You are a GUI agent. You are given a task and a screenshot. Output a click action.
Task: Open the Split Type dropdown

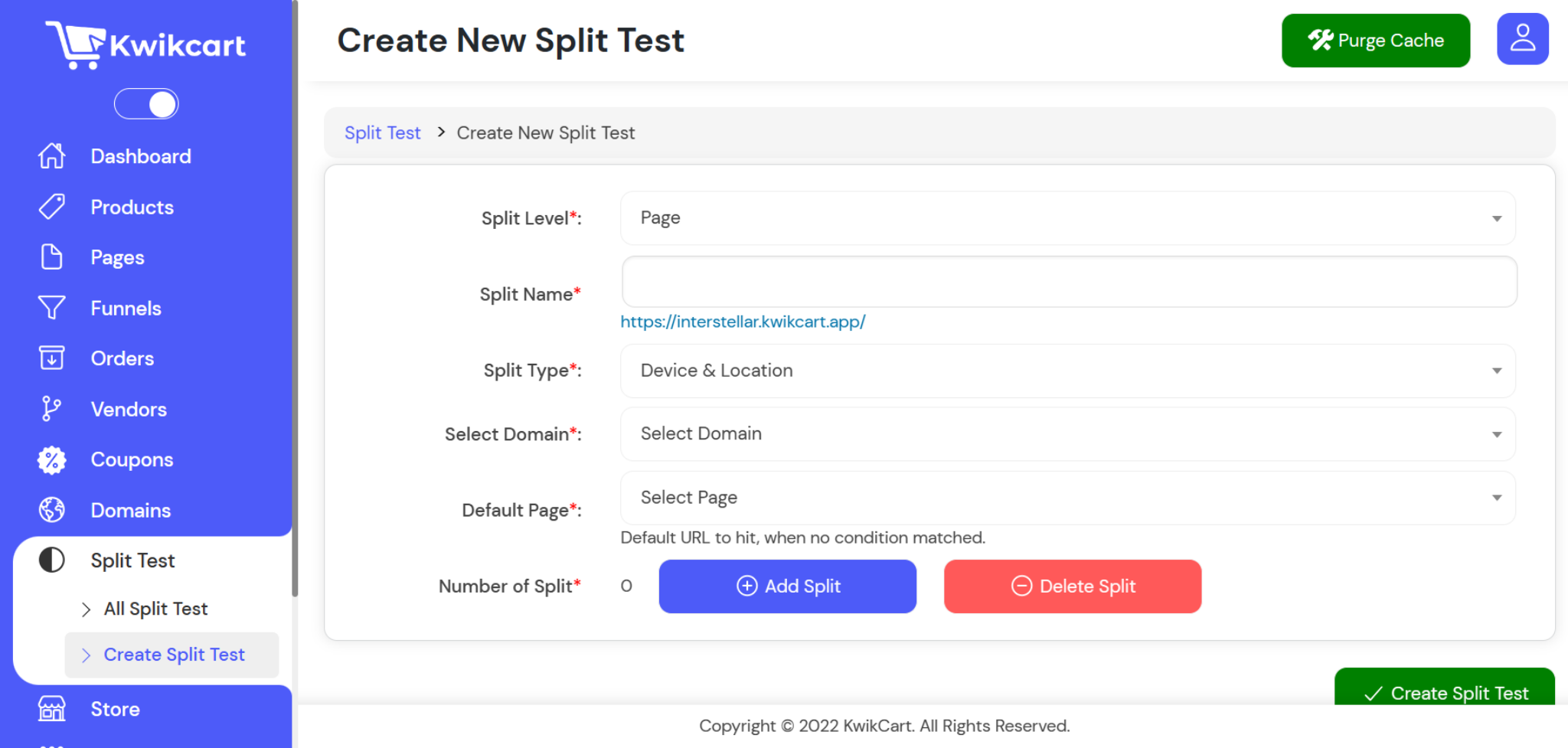(x=1068, y=371)
